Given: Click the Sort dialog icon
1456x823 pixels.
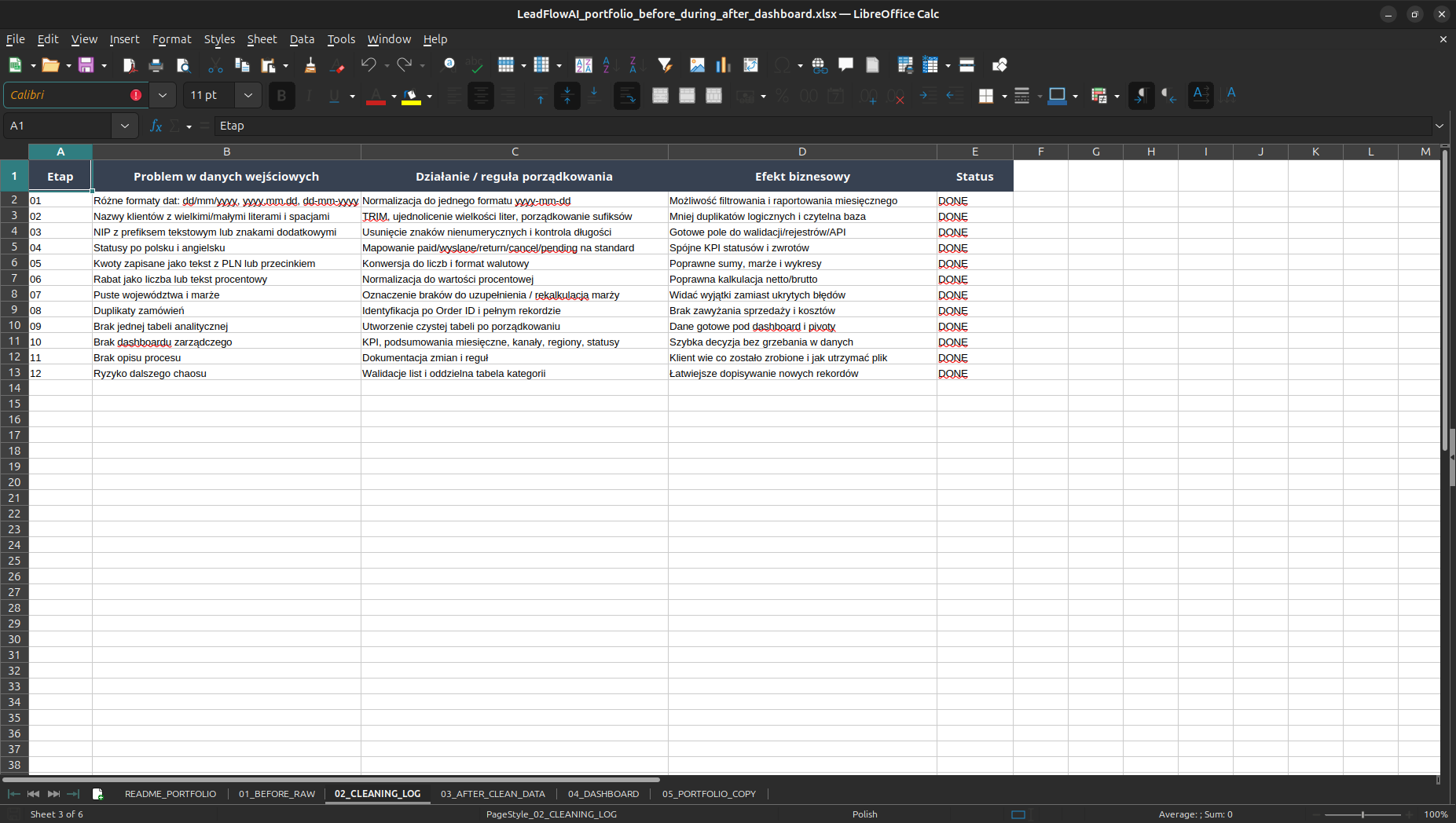Looking at the screenshot, I should coord(584,65).
